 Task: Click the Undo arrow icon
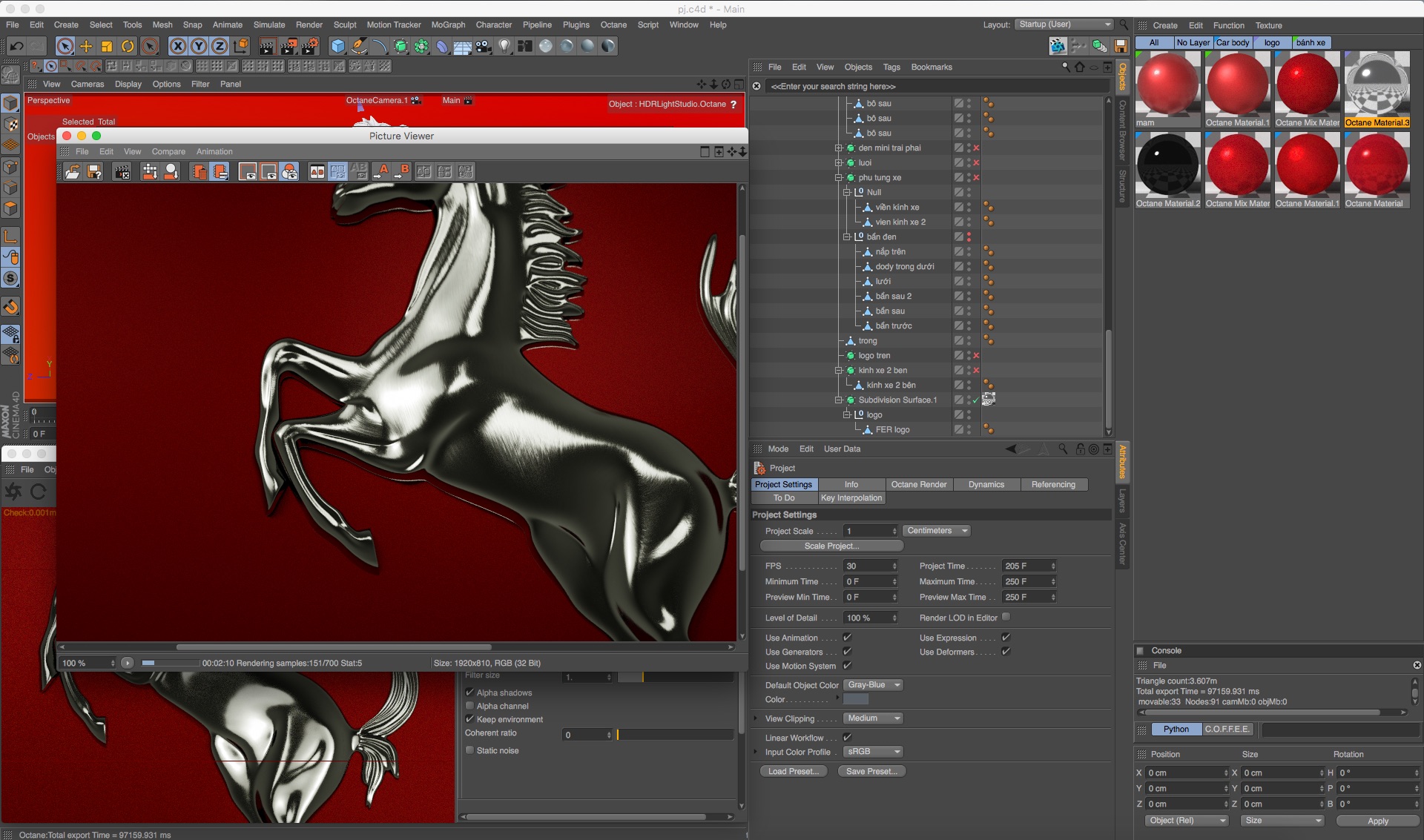pos(16,46)
